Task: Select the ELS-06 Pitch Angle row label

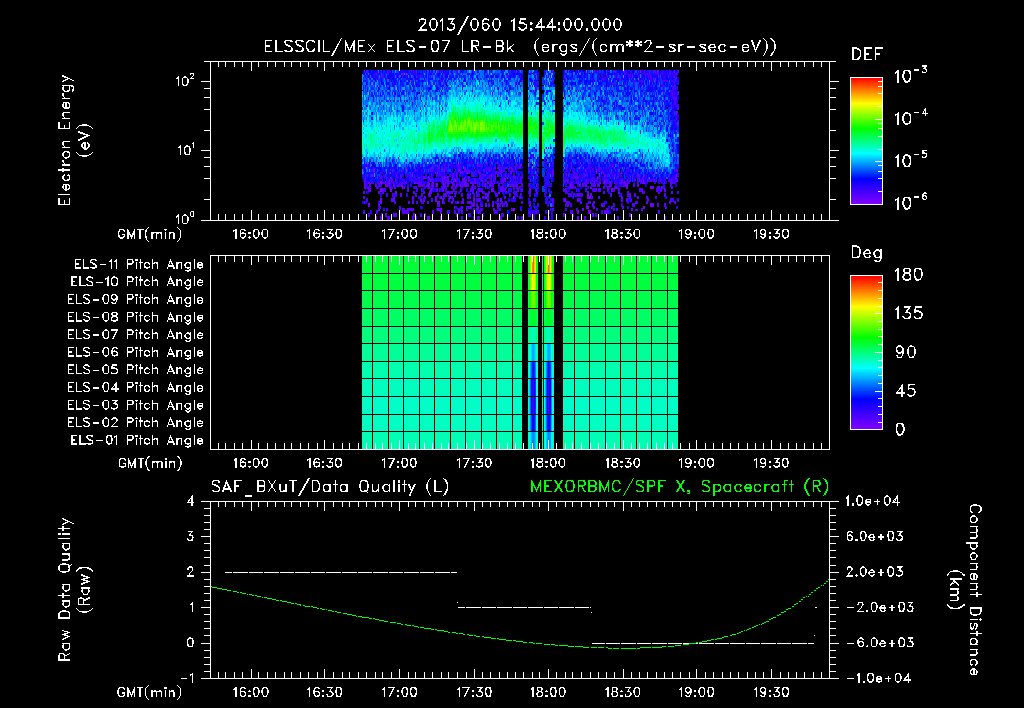Action: point(135,353)
